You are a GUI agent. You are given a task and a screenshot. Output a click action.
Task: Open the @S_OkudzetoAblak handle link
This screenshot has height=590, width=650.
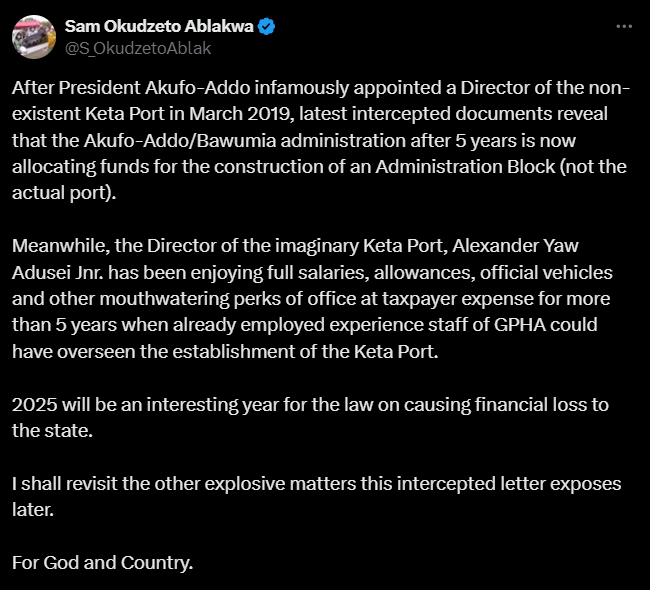tap(138, 47)
